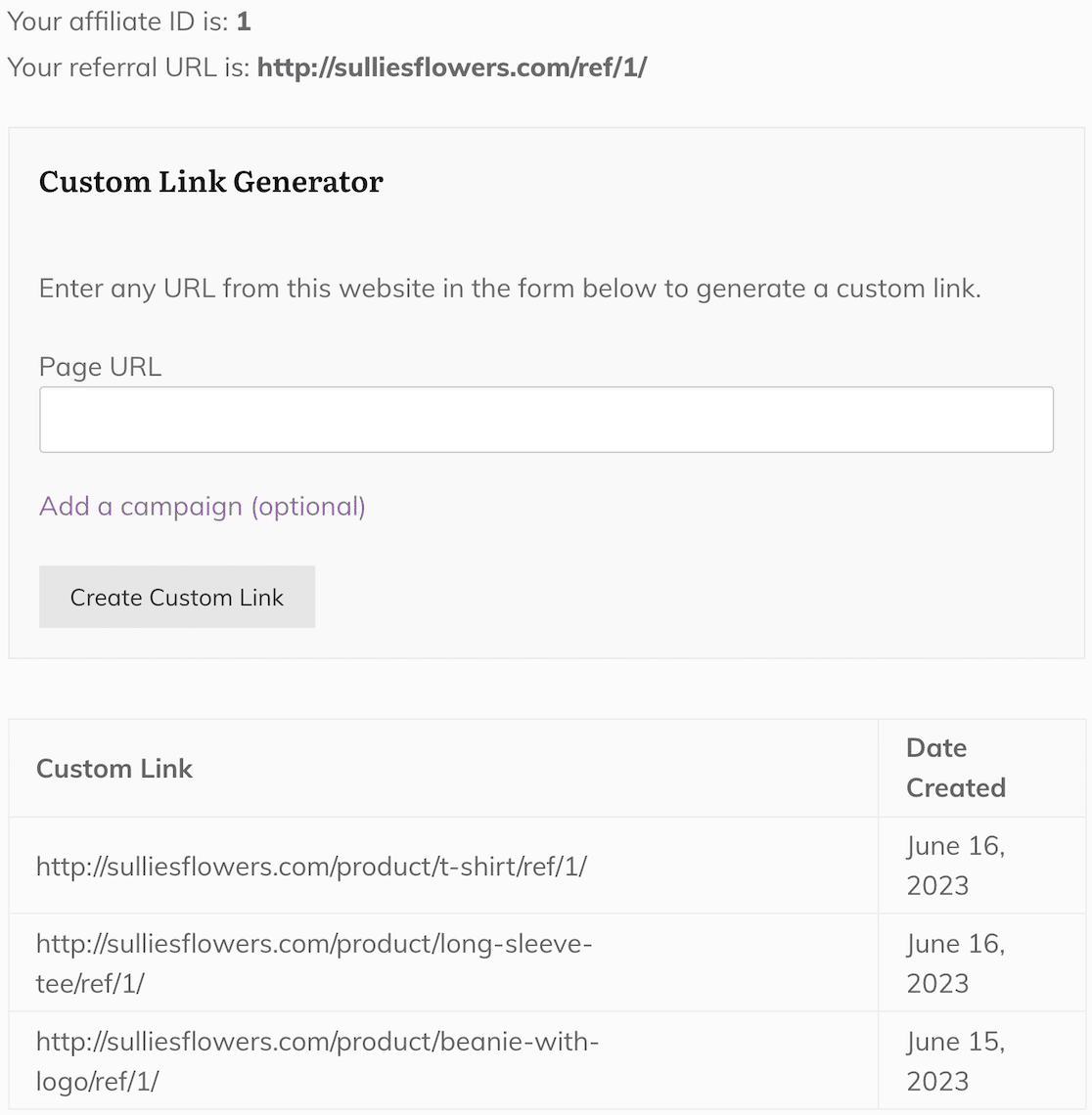This screenshot has height=1115, width=1092.
Task: Open the t-shirt custom link
Action: pyautogui.click(x=311, y=866)
